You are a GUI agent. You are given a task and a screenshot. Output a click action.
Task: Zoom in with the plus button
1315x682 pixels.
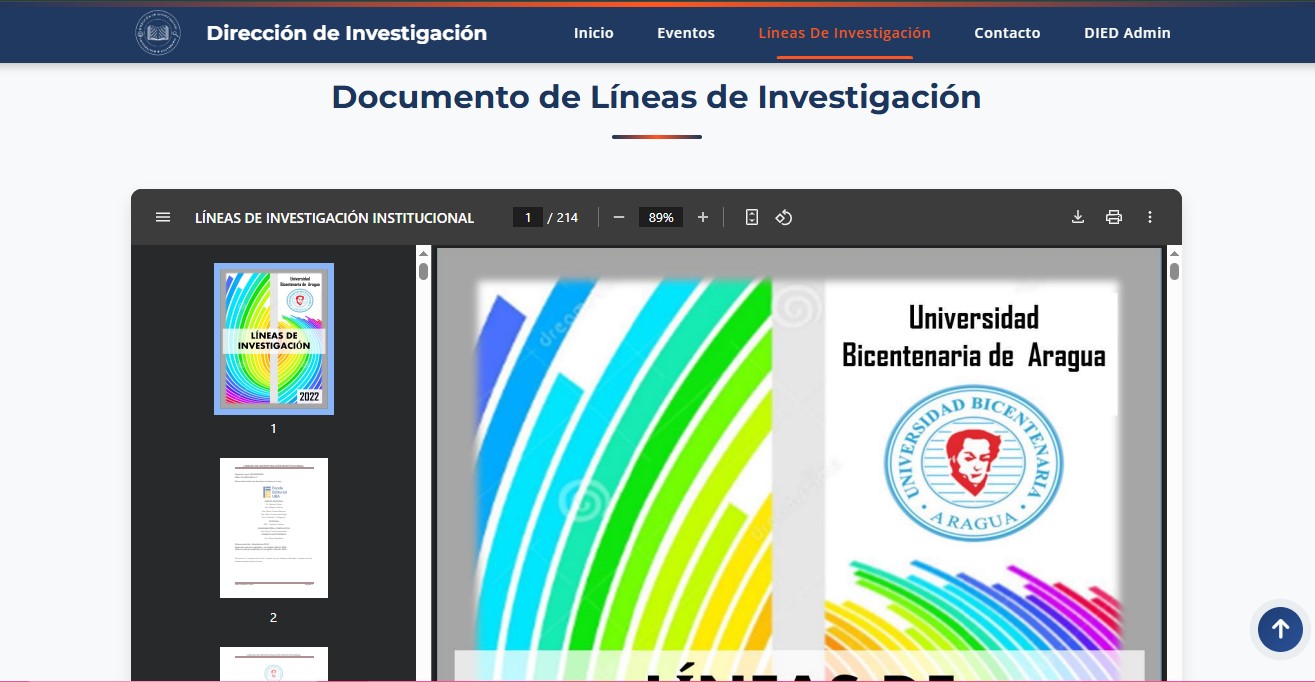(x=703, y=217)
